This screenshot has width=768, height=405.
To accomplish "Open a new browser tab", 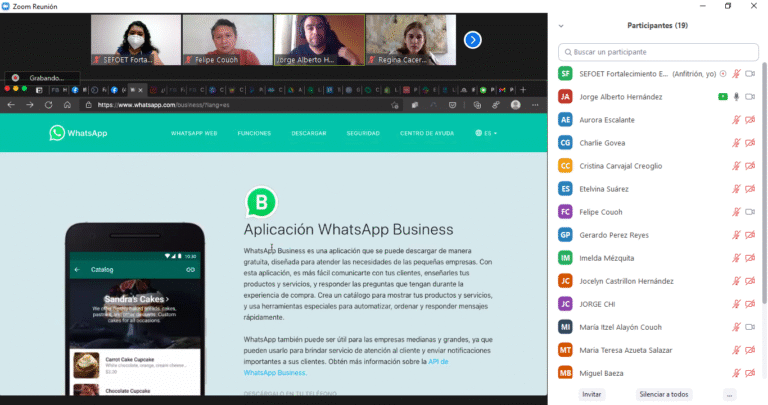I will coord(523,89).
